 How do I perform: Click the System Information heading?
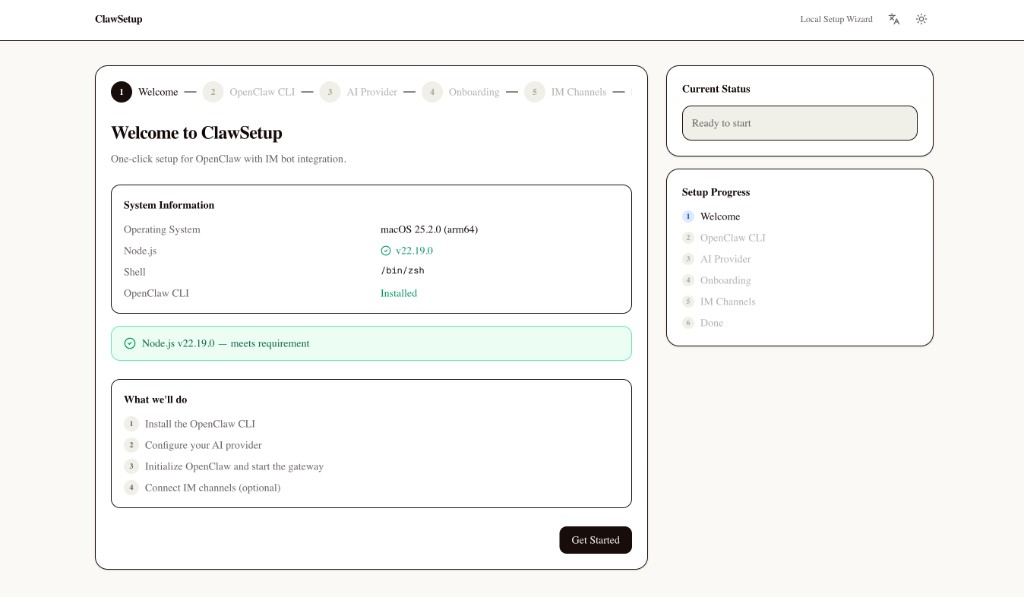pyautogui.click(x=168, y=205)
